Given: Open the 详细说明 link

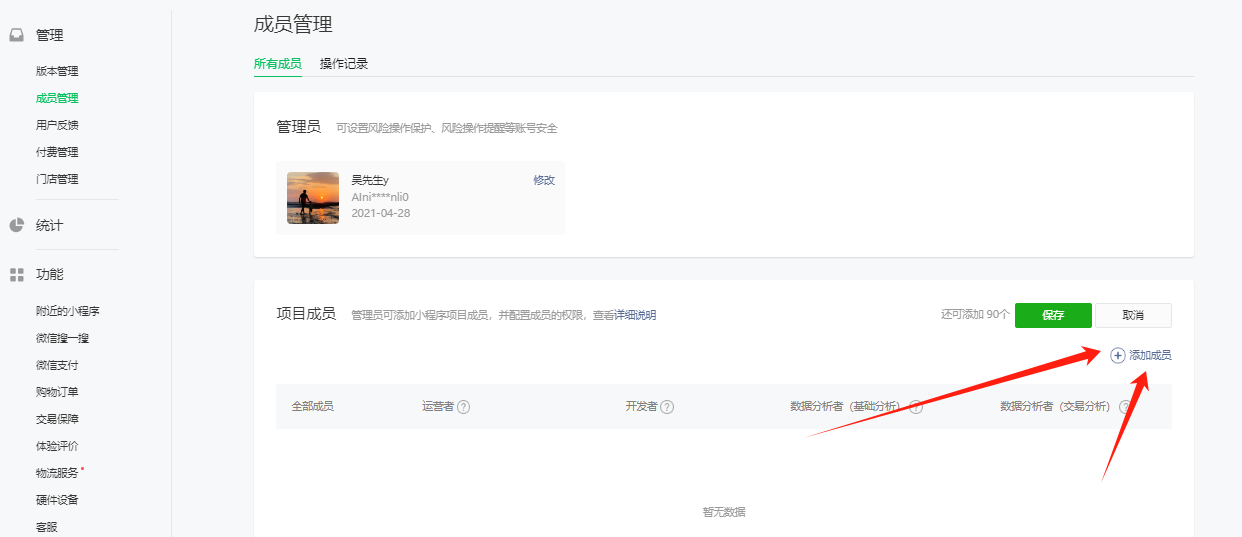Looking at the screenshot, I should tap(636, 315).
